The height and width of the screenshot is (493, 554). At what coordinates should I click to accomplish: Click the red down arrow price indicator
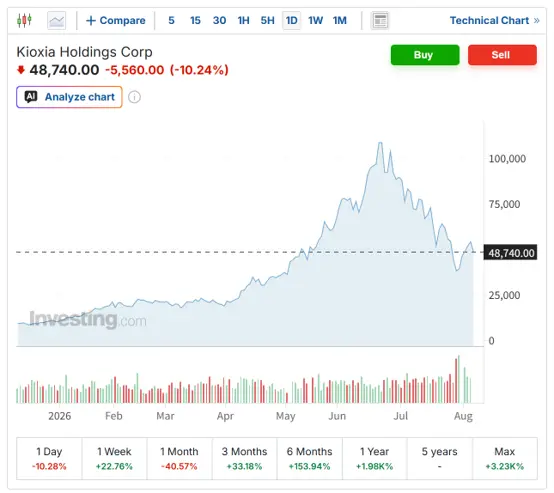[21, 70]
